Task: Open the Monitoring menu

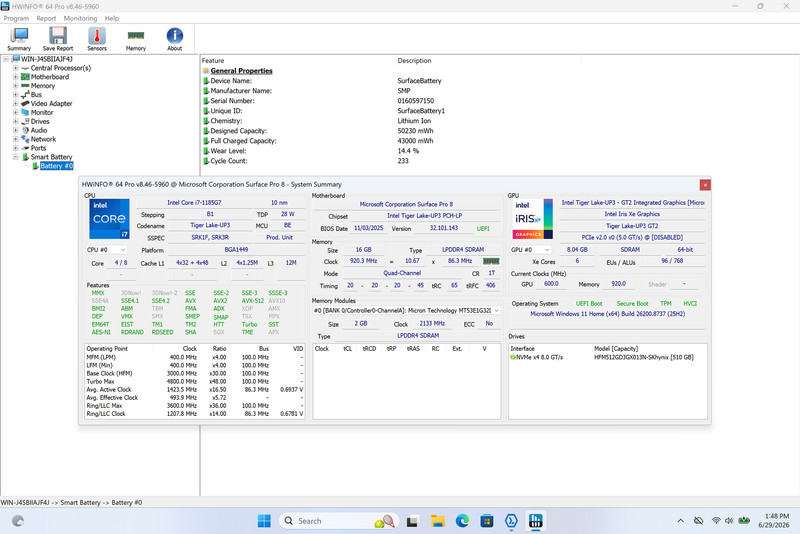Action: tap(80, 18)
